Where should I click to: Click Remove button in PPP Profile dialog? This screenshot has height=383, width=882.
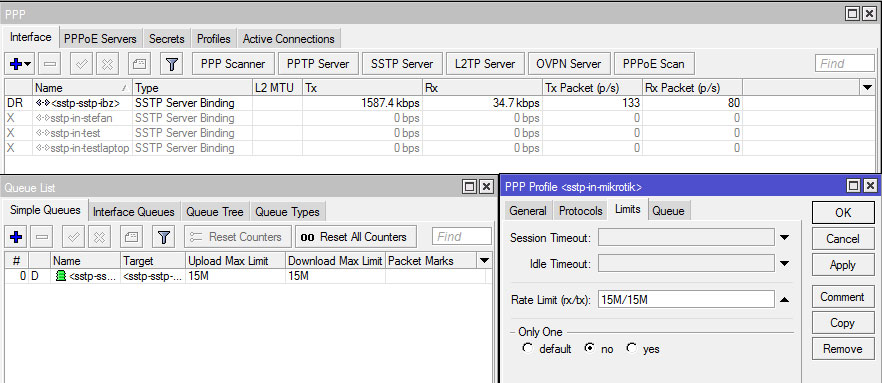click(843, 349)
